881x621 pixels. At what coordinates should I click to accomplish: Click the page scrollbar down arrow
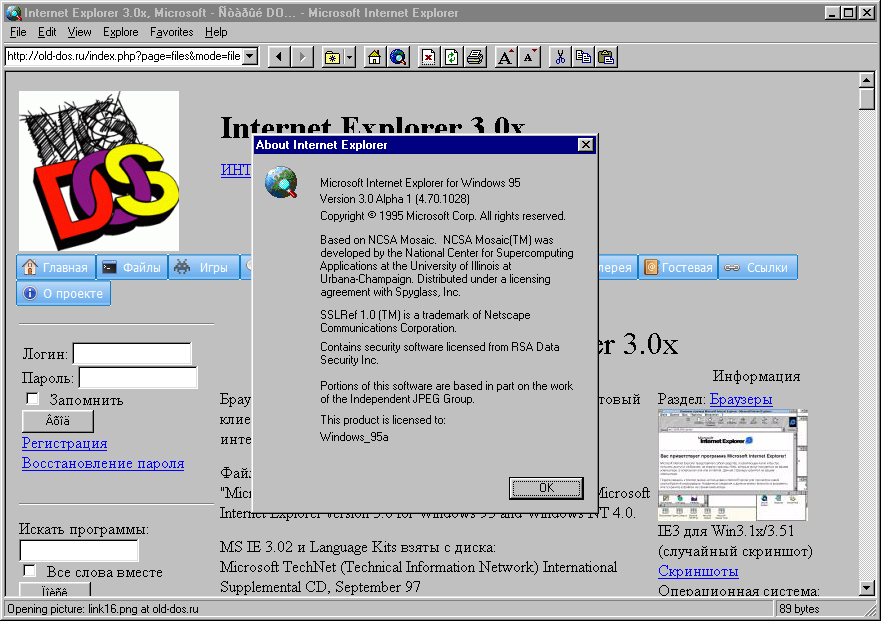(866, 588)
